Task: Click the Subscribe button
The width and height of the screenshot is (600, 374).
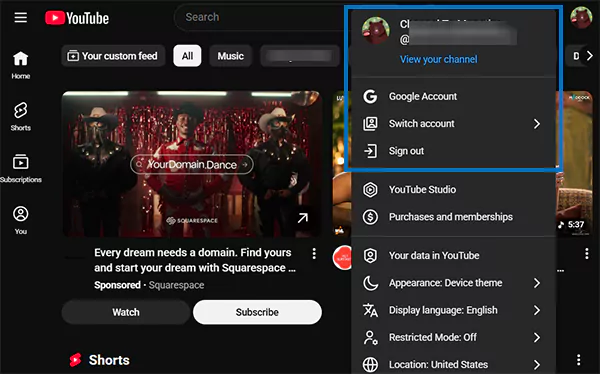Action: coord(257,312)
